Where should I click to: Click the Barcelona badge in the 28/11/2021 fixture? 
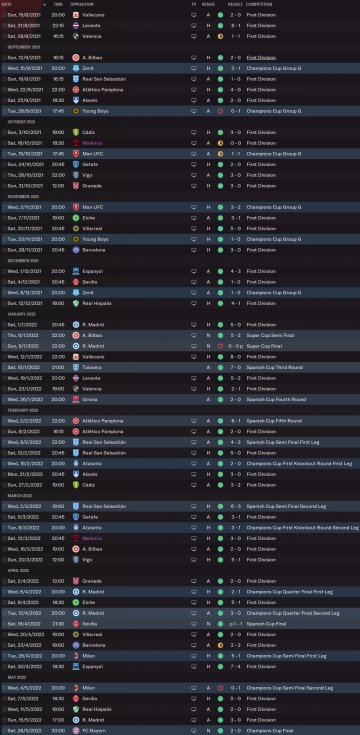[75, 250]
